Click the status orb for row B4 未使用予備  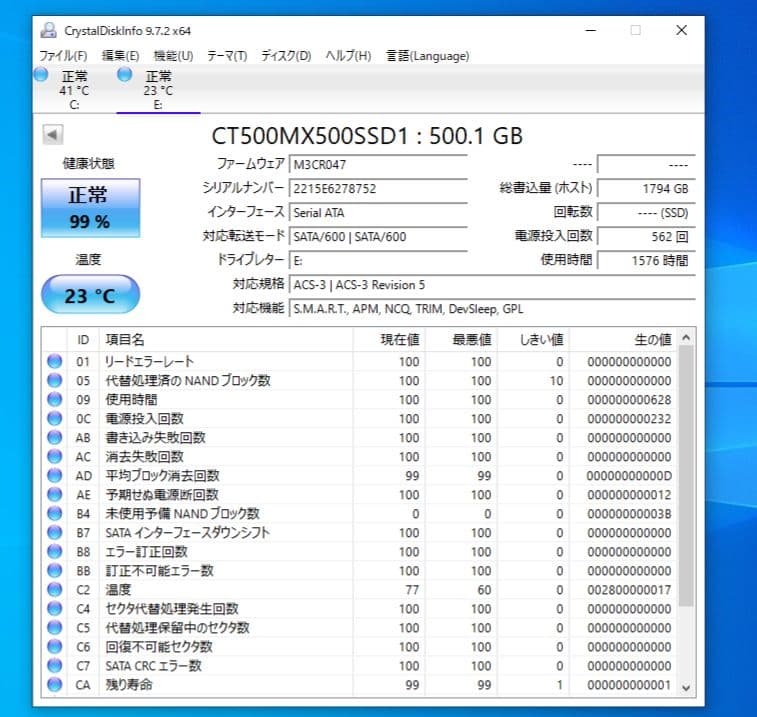coord(55,513)
